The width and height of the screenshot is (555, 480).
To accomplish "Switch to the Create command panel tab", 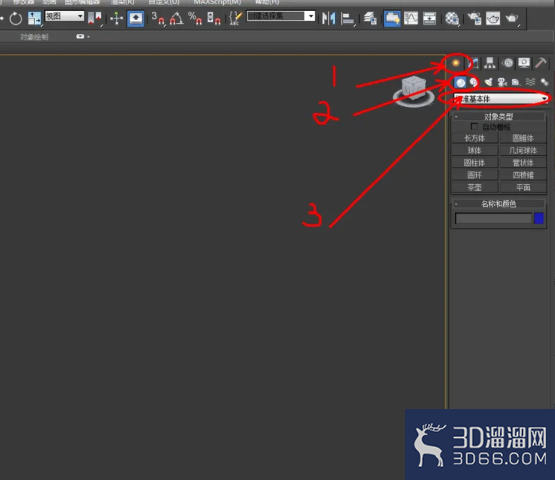I will click(456, 63).
